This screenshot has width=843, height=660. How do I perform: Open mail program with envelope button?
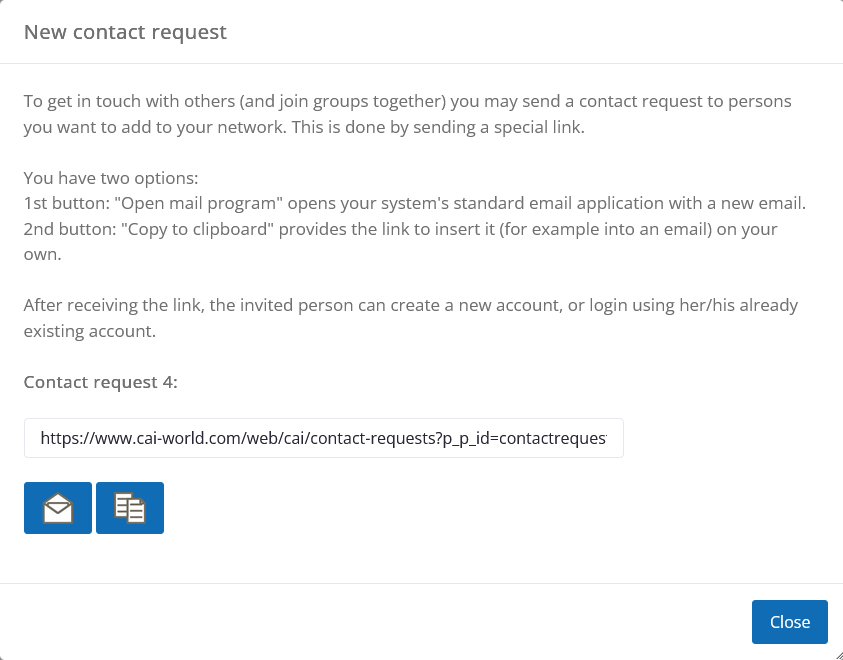point(58,508)
